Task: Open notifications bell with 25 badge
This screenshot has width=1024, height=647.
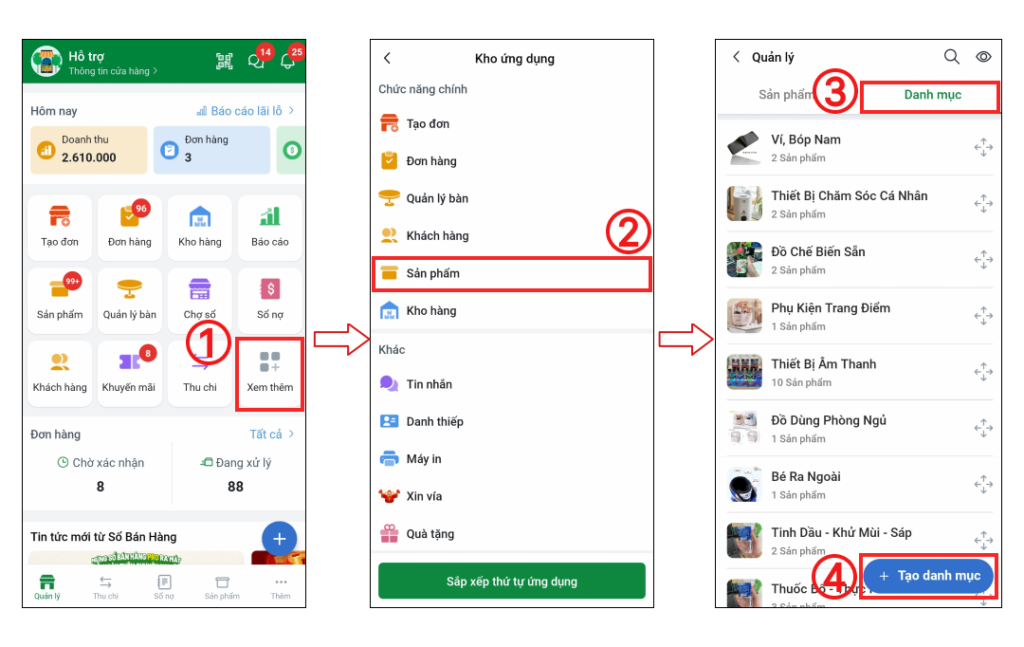Action: tap(288, 61)
